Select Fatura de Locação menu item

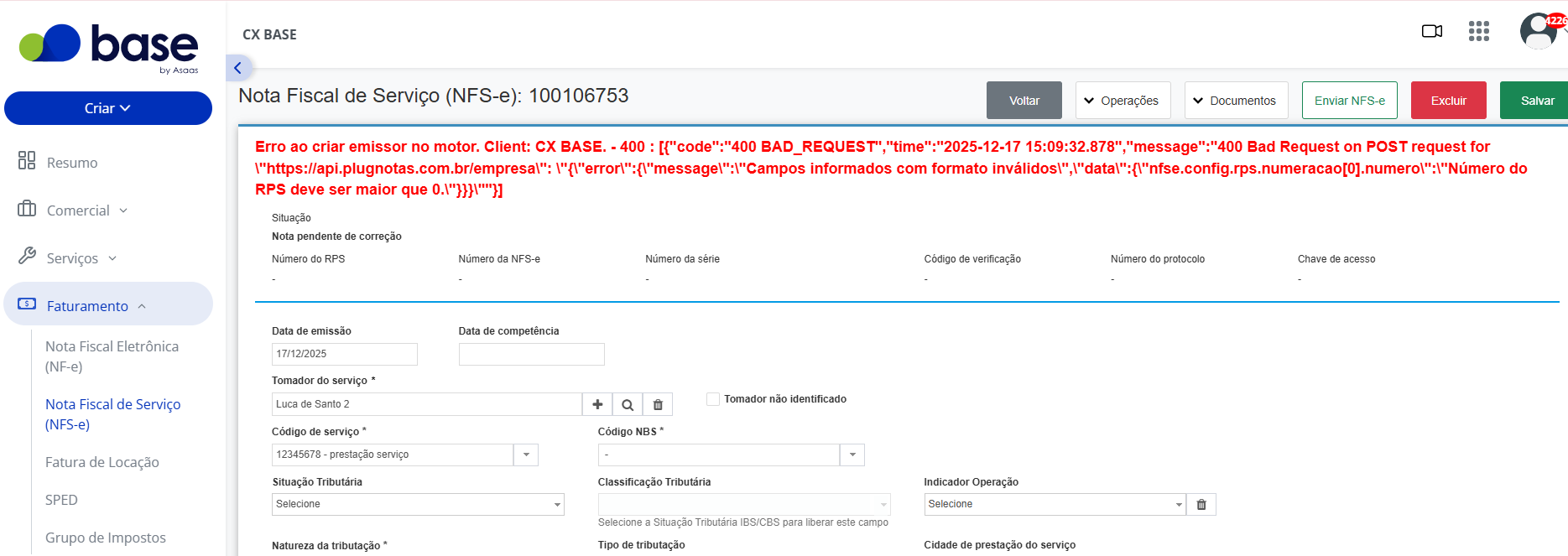pyautogui.click(x=102, y=462)
